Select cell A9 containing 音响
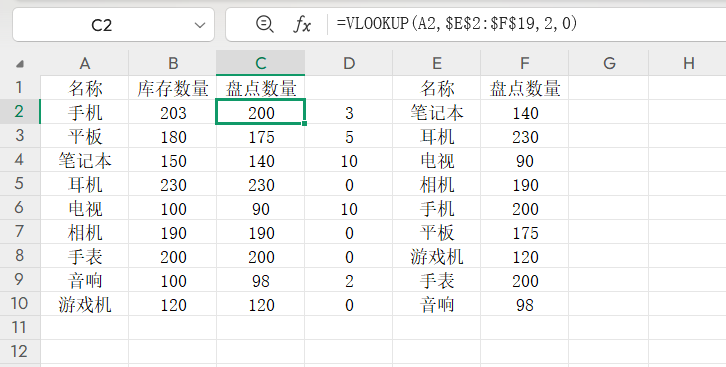The width and height of the screenshot is (726, 367). (85, 280)
